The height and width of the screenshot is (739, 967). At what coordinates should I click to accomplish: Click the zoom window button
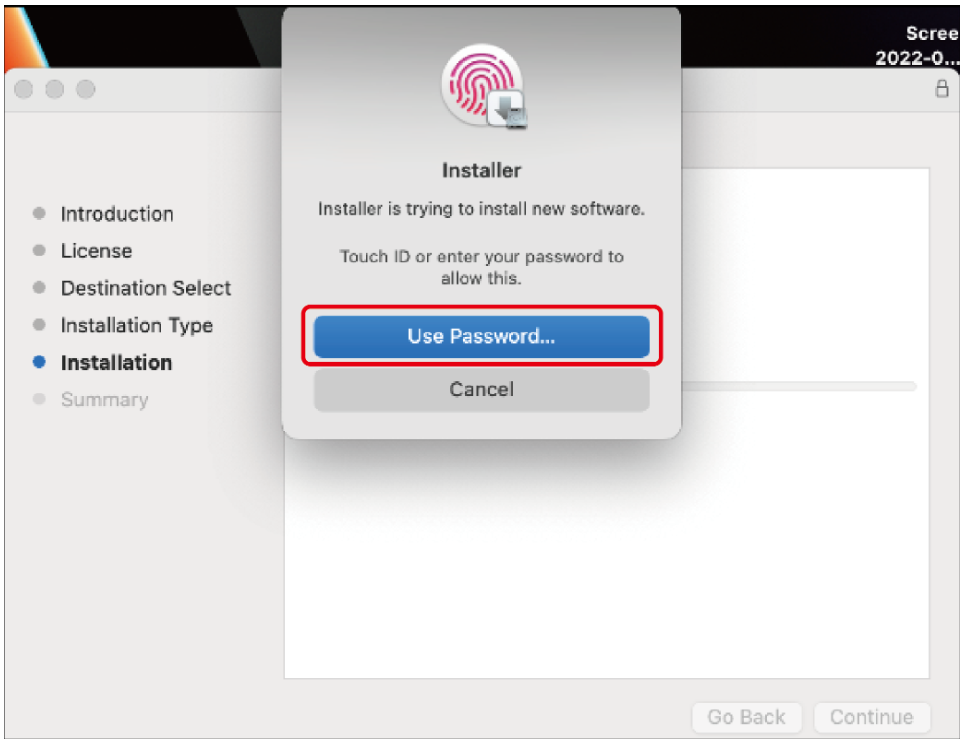[86, 89]
